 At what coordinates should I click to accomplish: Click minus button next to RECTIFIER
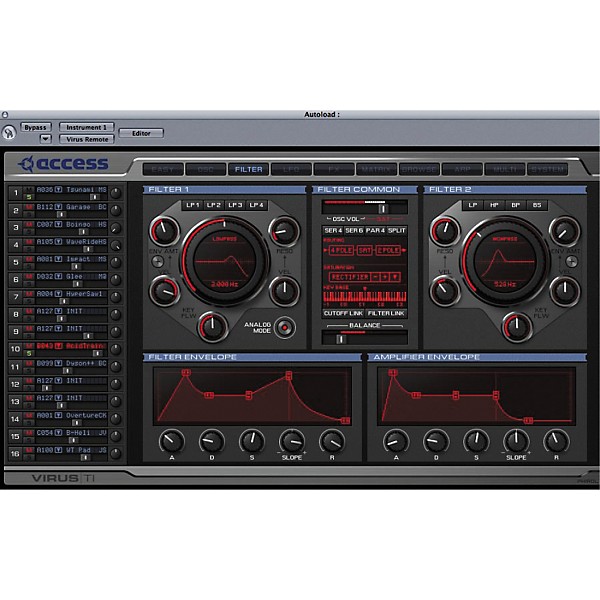375,277
